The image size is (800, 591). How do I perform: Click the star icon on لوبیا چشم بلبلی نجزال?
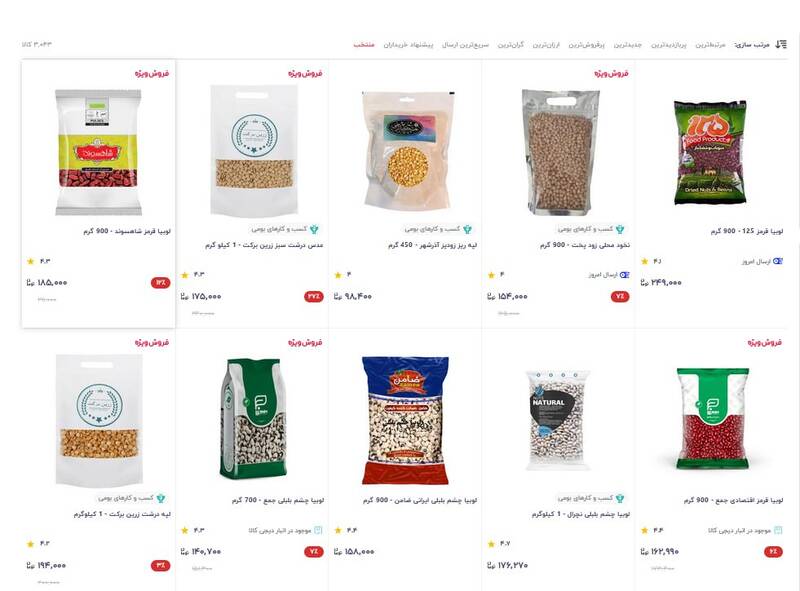pos(491,544)
